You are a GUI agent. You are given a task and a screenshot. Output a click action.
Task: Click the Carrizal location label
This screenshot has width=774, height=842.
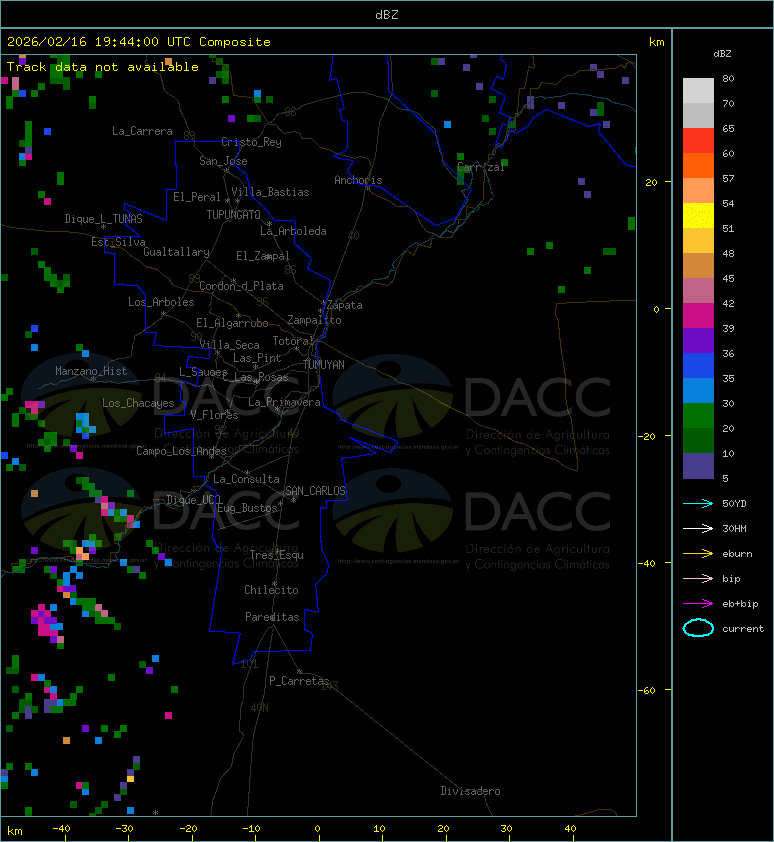(481, 168)
